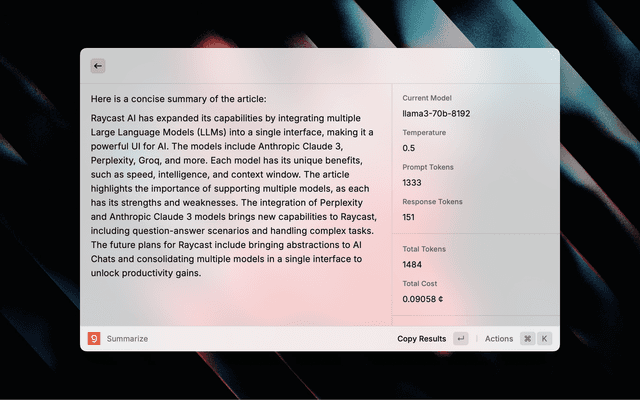Click the summary paragraph about Raycast AI
Viewport: 640px width, 400px height.
coord(233,195)
